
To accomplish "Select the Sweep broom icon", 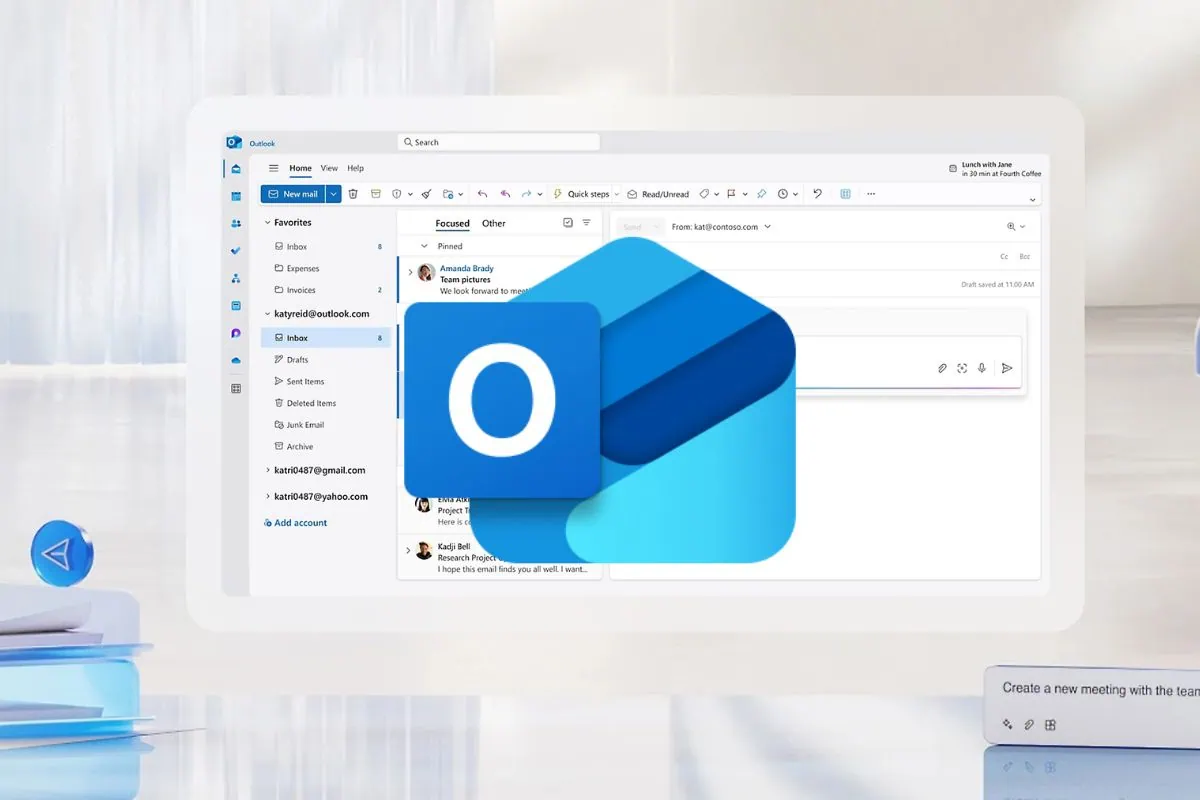I will [424, 194].
